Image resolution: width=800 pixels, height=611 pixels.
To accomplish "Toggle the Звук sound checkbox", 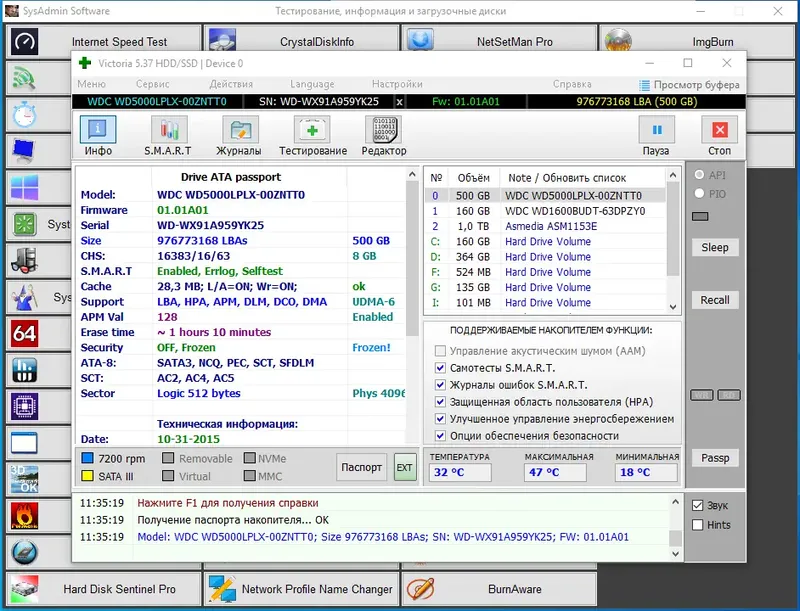I will pyautogui.click(x=697, y=505).
